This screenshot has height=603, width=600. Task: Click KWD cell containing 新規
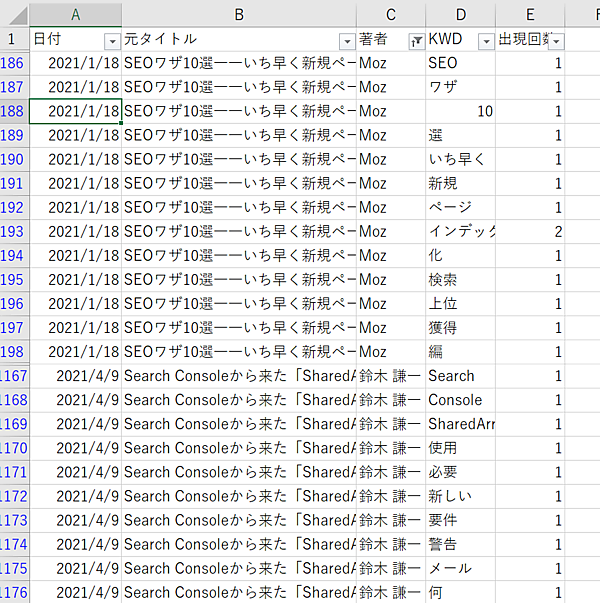point(461,183)
